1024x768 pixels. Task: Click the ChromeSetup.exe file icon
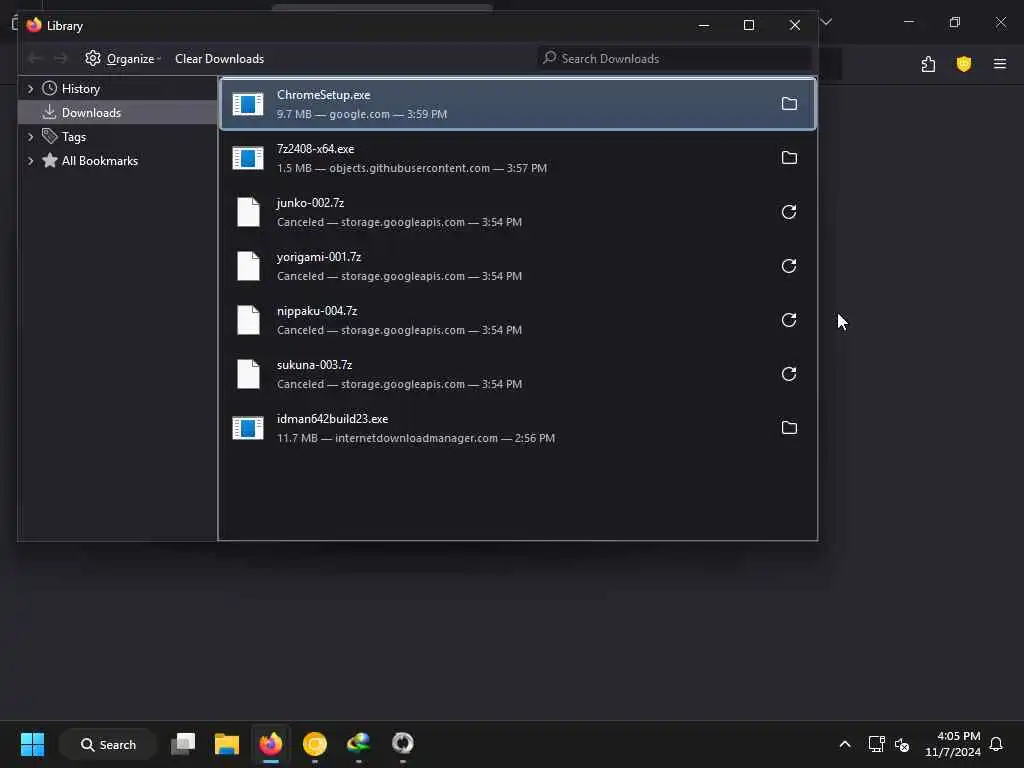[248, 104]
